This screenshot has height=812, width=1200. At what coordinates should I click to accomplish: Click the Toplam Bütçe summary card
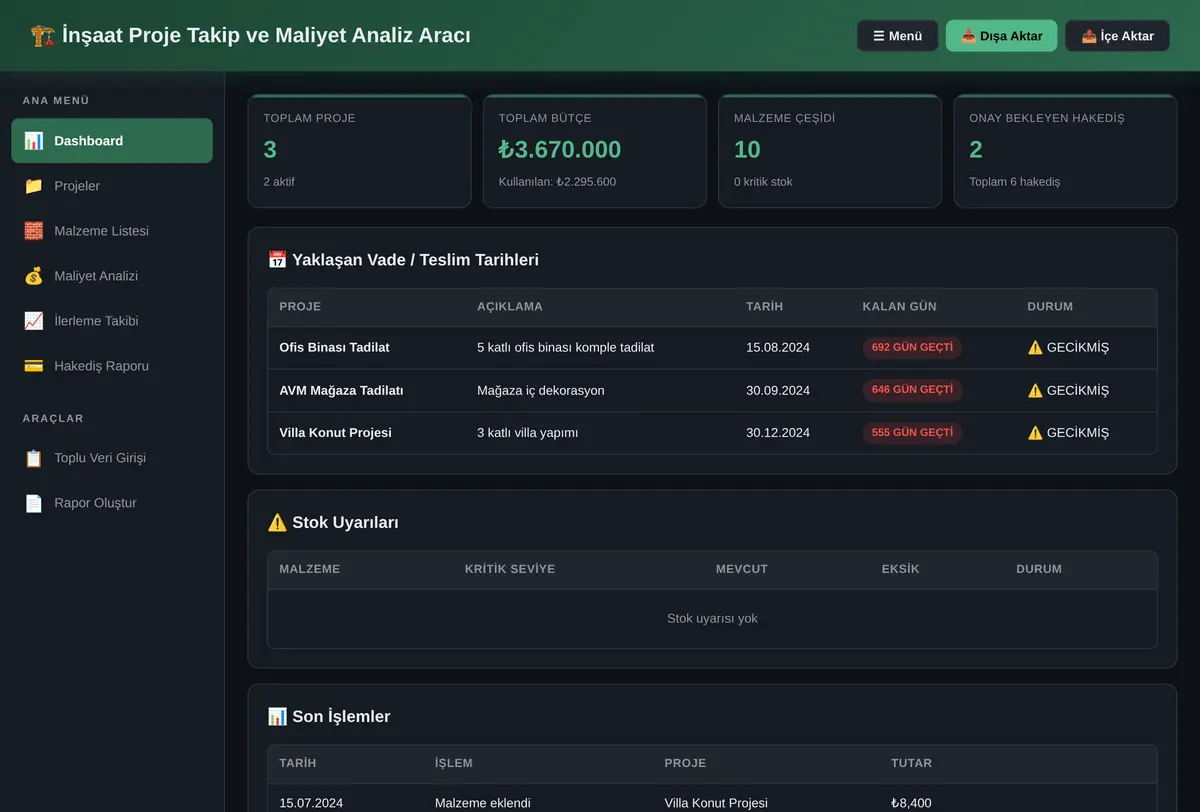[x=594, y=151]
